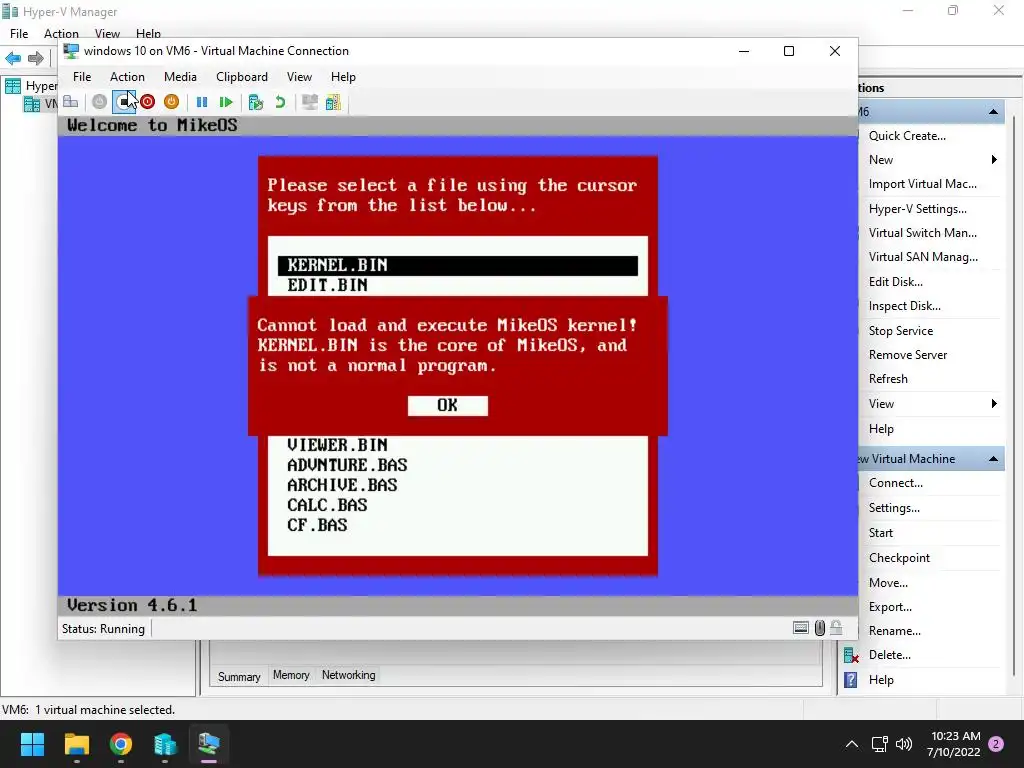The width and height of the screenshot is (1024, 768).
Task: Expand the New submenu arrow
Action: tap(994, 160)
